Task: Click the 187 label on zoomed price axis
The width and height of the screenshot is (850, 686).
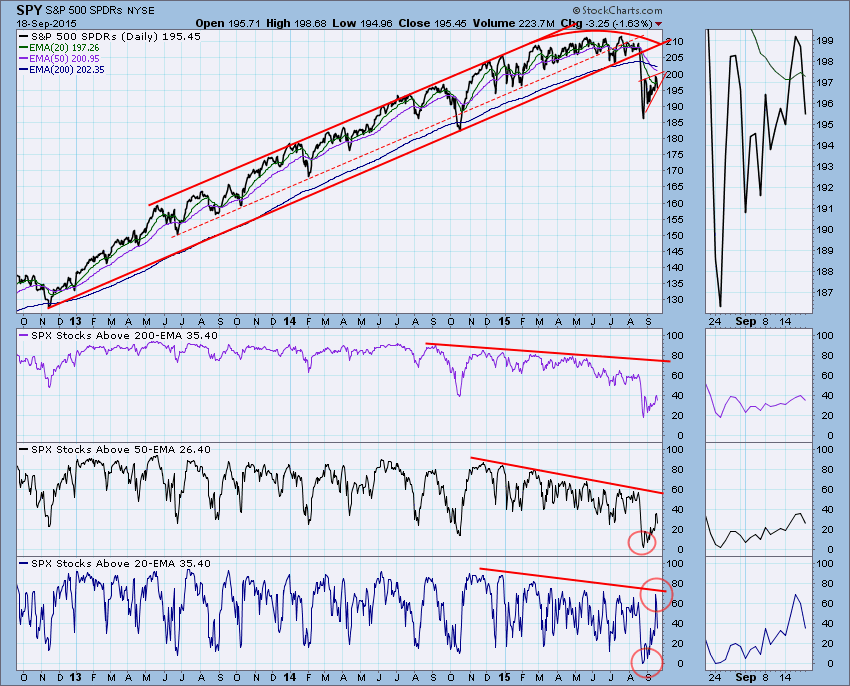Action: (825, 293)
